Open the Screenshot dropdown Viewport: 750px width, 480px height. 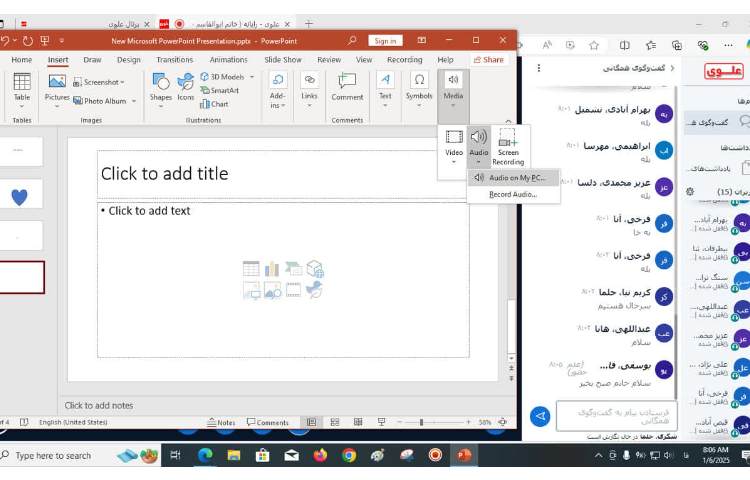[99, 82]
